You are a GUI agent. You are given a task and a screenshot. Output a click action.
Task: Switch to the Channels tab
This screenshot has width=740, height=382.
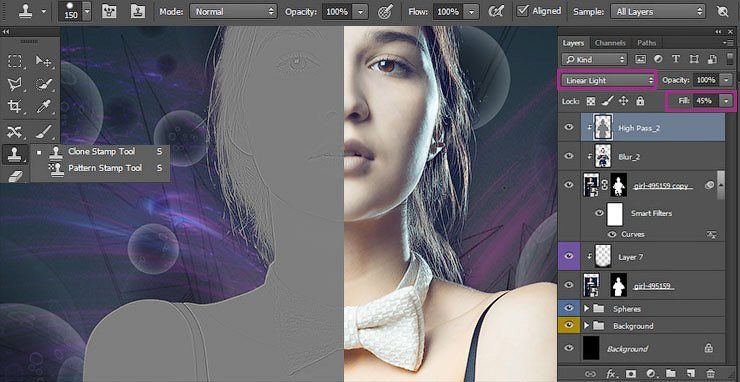(610, 43)
